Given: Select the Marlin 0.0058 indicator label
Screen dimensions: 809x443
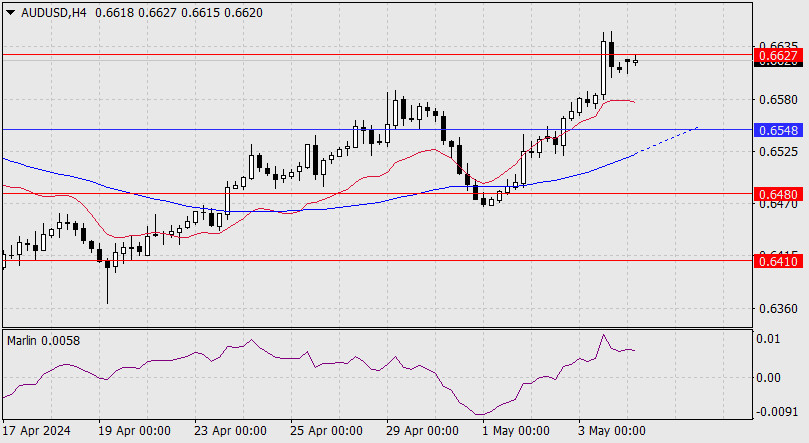Looking at the screenshot, I should [x=43, y=341].
